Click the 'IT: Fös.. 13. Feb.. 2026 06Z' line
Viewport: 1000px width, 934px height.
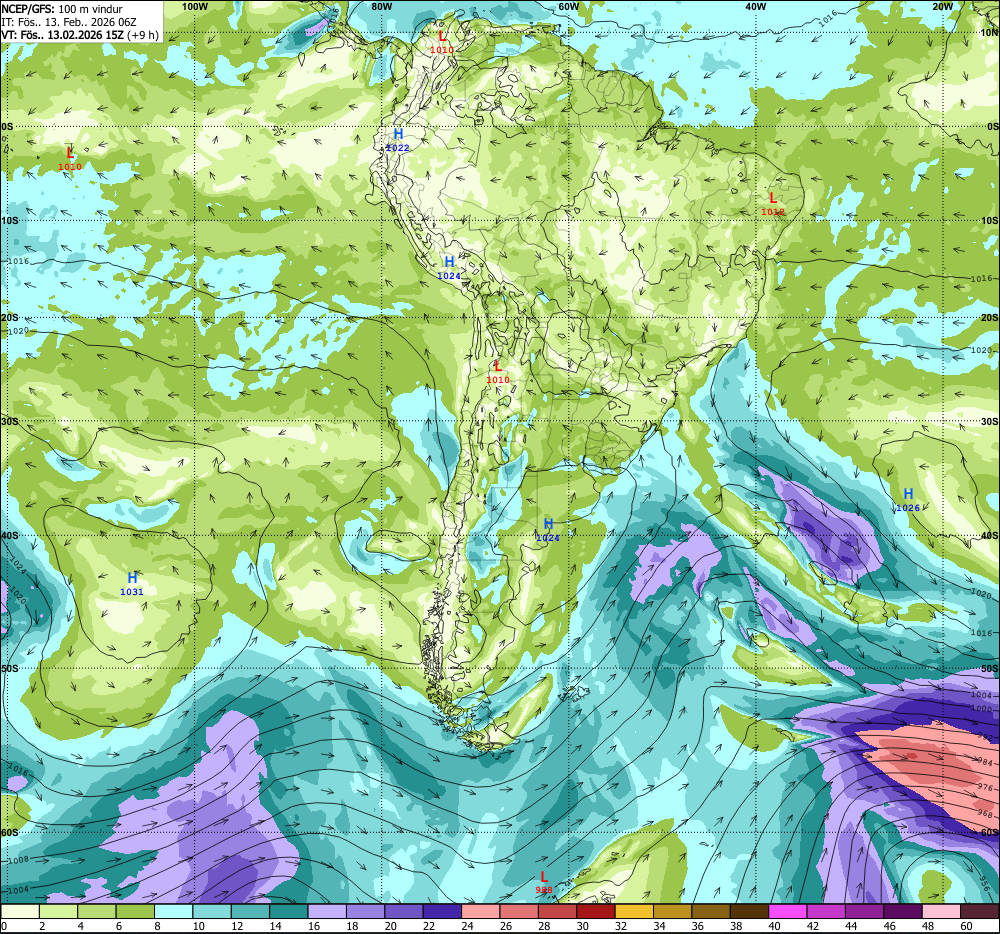(69, 22)
